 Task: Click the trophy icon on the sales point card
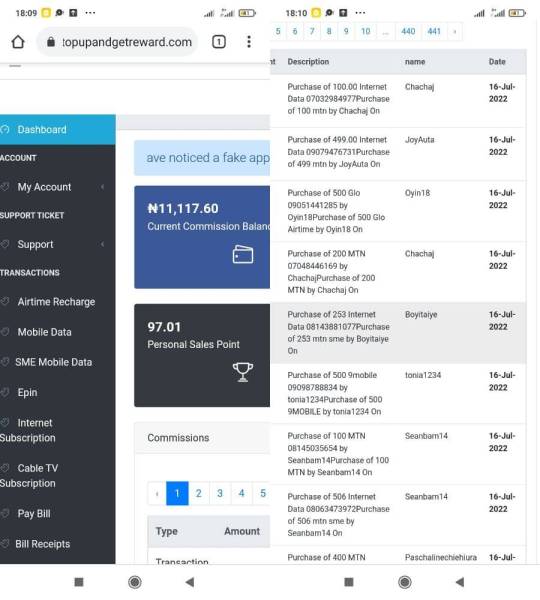tap(243, 372)
